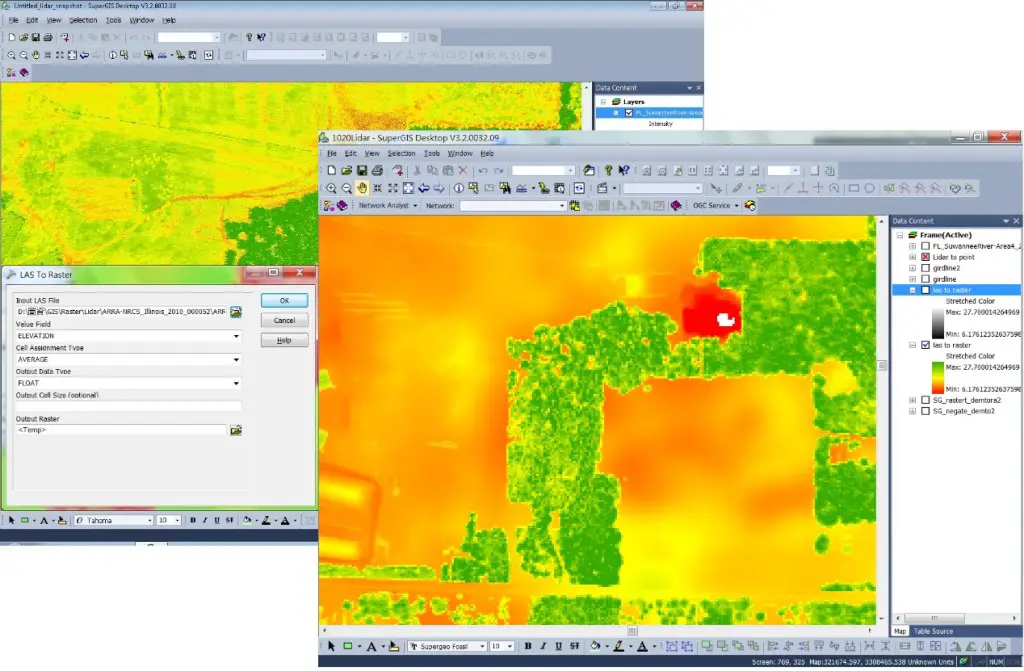Screen dimensions: 1024x671
Task: Apply underline formatting in the drawing toolbar
Action: 559,646
